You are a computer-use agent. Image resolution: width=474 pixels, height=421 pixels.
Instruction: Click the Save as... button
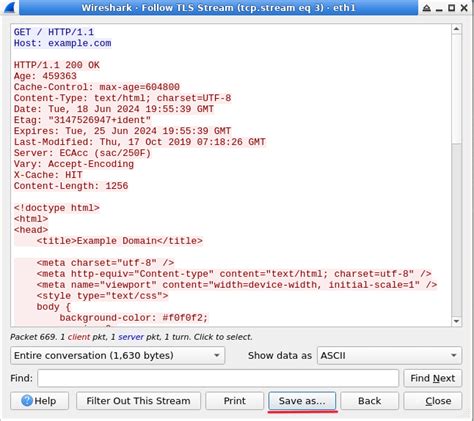click(302, 401)
